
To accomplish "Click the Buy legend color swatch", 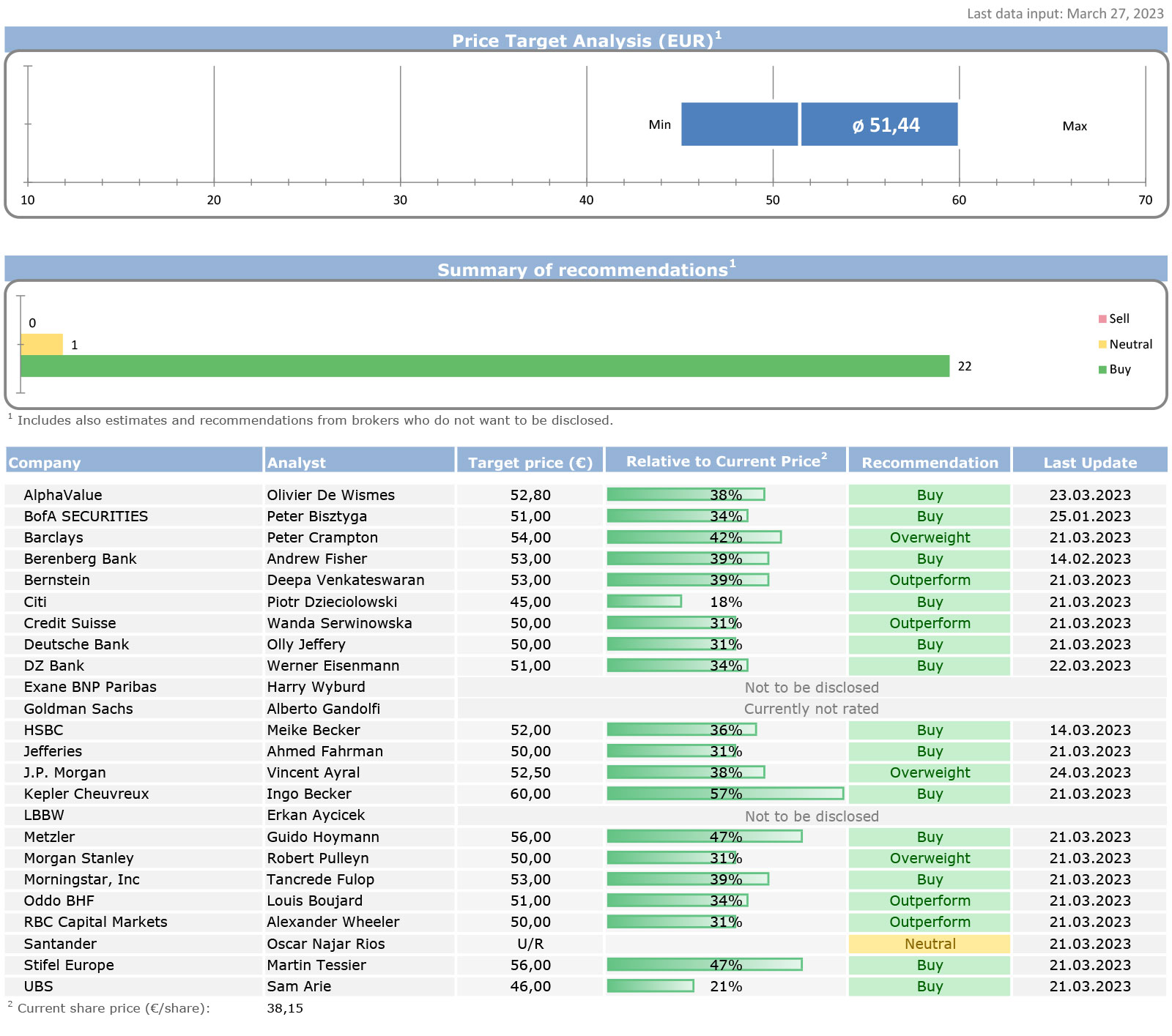I will [x=1102, y=370].
